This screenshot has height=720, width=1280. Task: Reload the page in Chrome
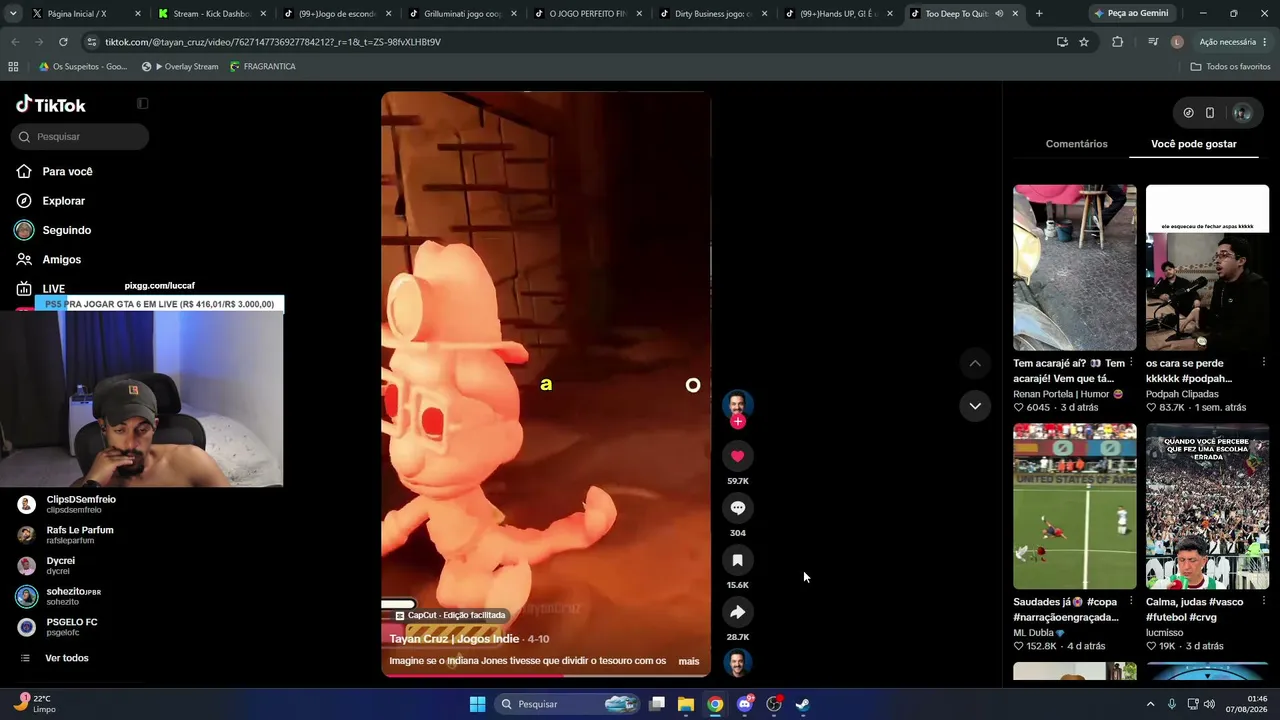(63, 42)
